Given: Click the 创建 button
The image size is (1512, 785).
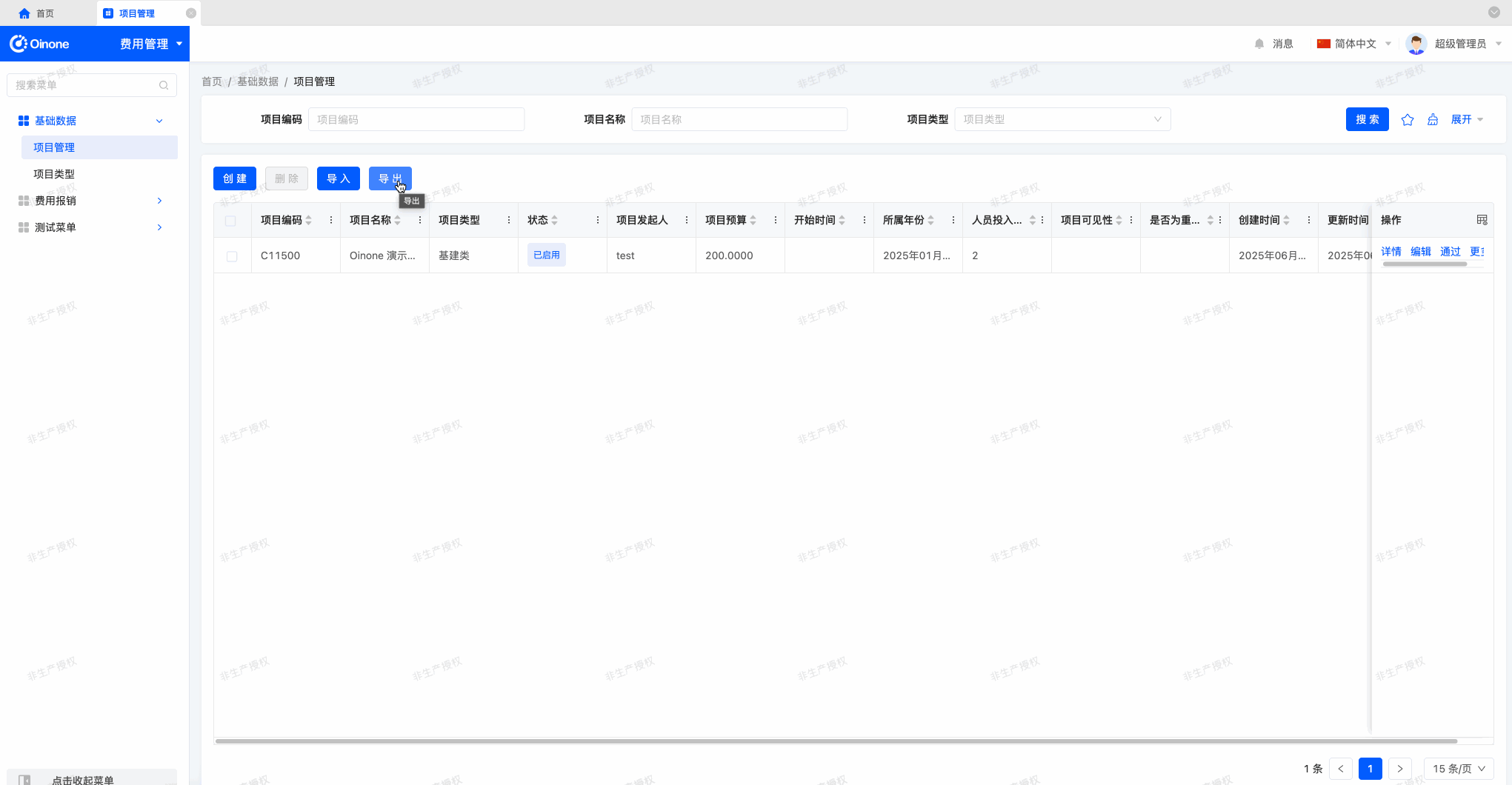Looking at the screenshot, I should click(235, 178).
